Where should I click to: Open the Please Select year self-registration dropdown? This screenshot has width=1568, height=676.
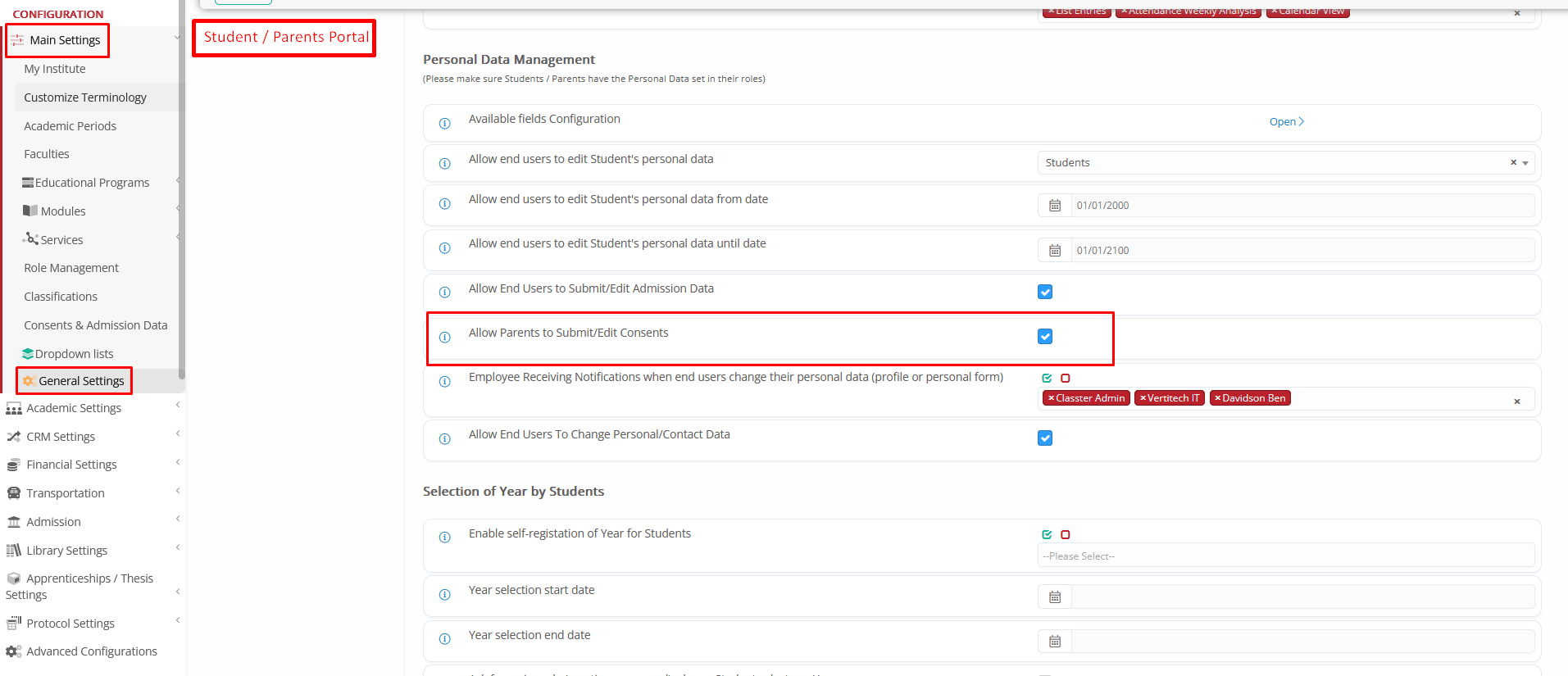[1285, 556]
